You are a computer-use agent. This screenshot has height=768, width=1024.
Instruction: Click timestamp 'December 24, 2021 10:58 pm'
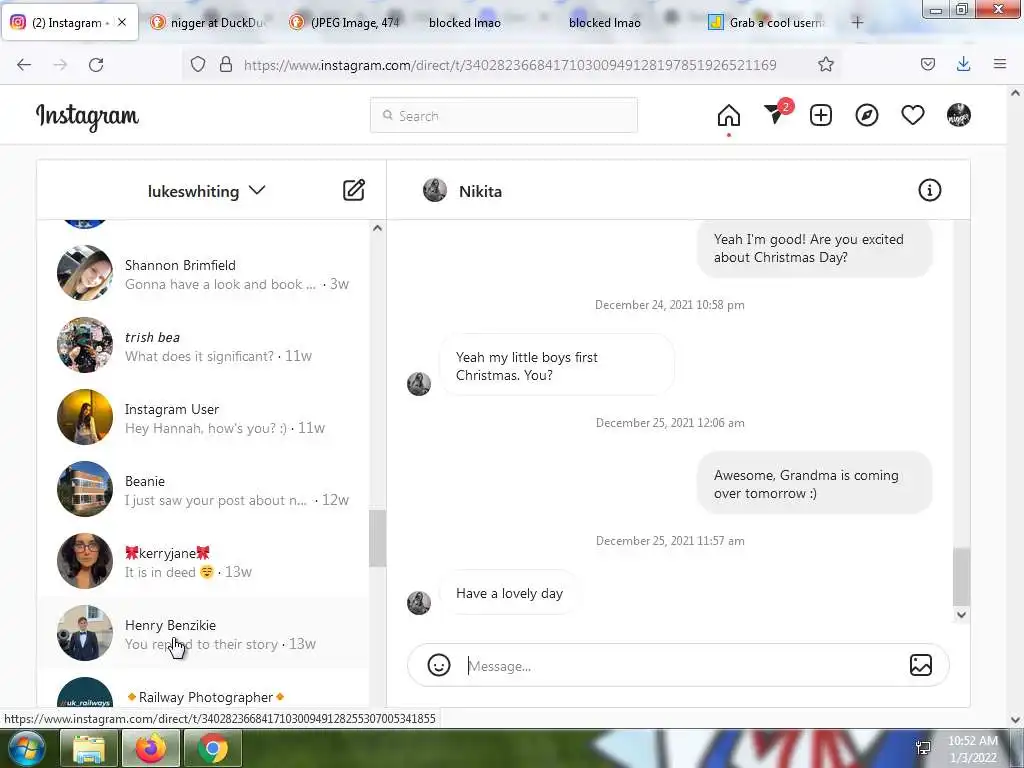[x=669, y=305]
